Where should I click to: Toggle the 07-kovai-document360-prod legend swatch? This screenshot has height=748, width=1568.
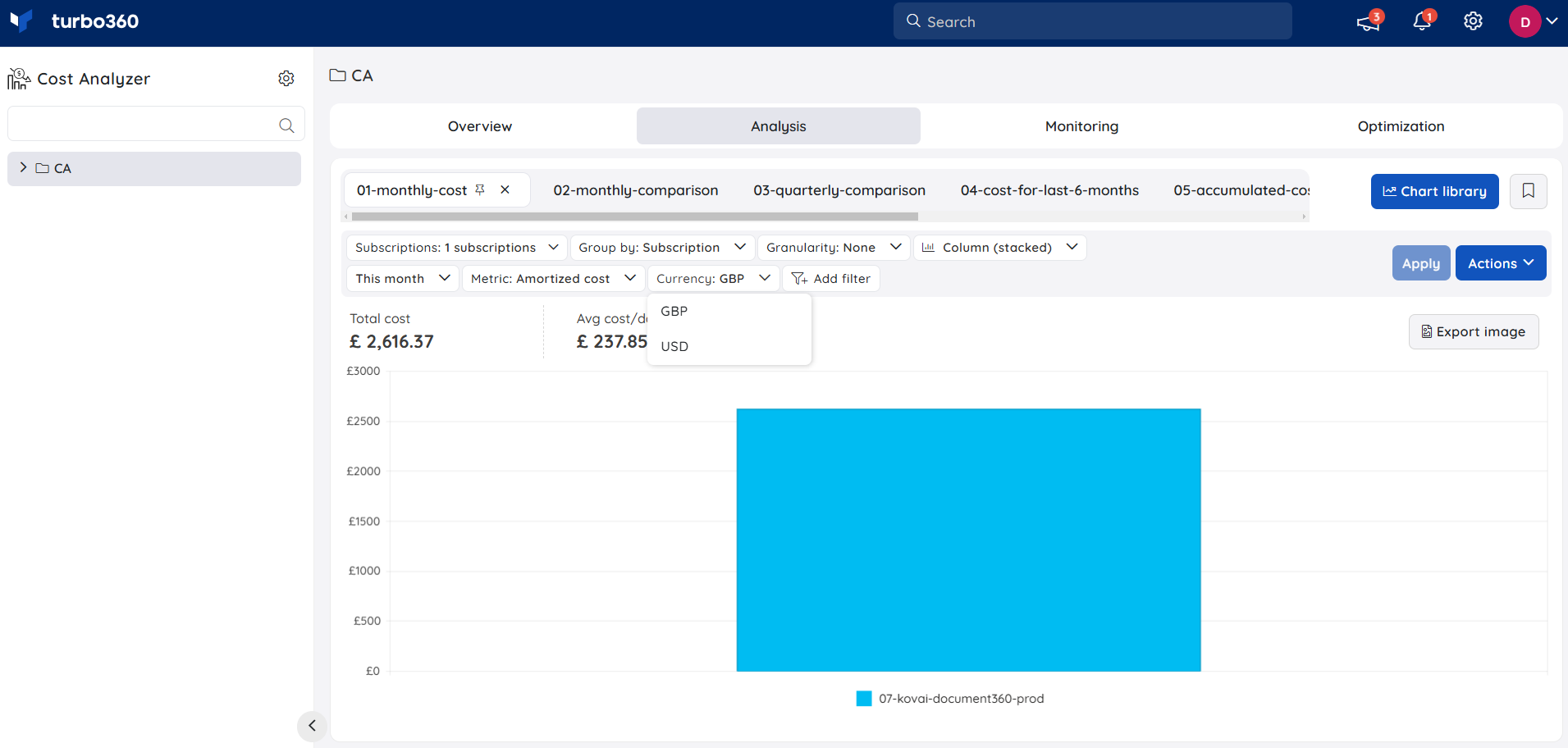(x=863, y=699)
